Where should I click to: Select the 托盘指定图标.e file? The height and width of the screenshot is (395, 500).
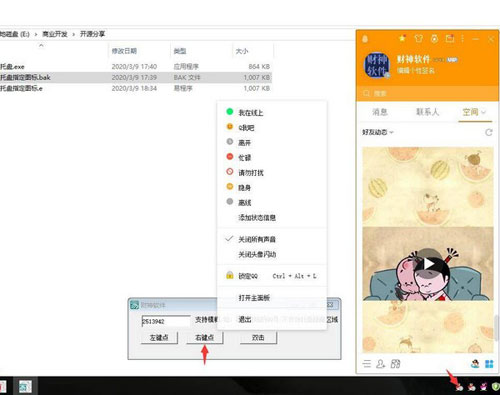(136, 88)
